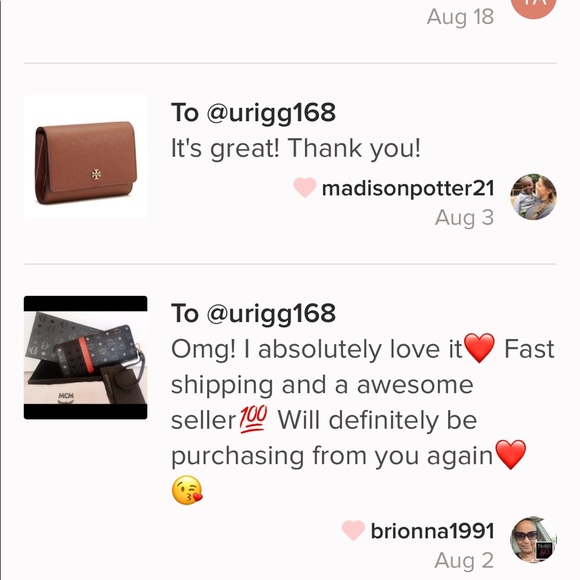Select the "Omg! I absolutely love it" review text
580x580 pixels.
click(x=317, y=349)
